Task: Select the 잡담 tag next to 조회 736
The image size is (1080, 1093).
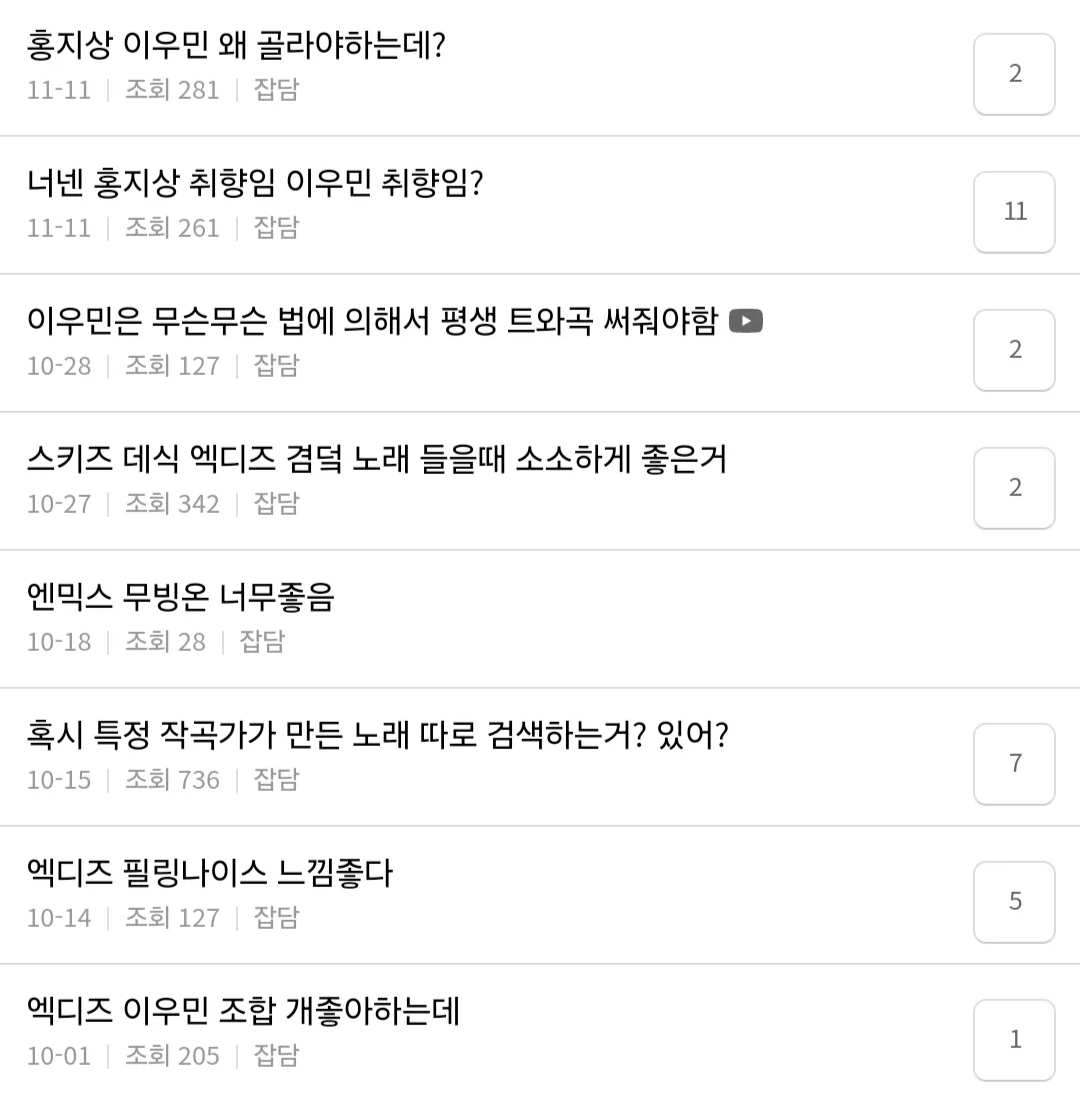Action: 276,779
